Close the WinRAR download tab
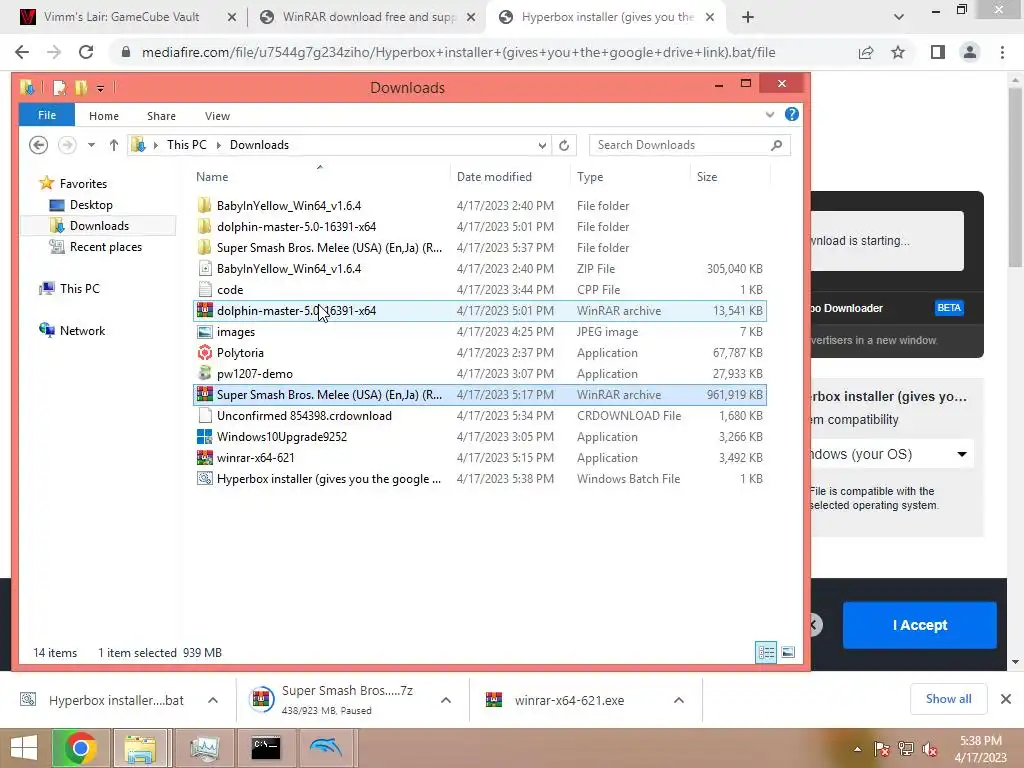Image resolution: width=1024 pixels, height=768 pixels. point(471,18)
